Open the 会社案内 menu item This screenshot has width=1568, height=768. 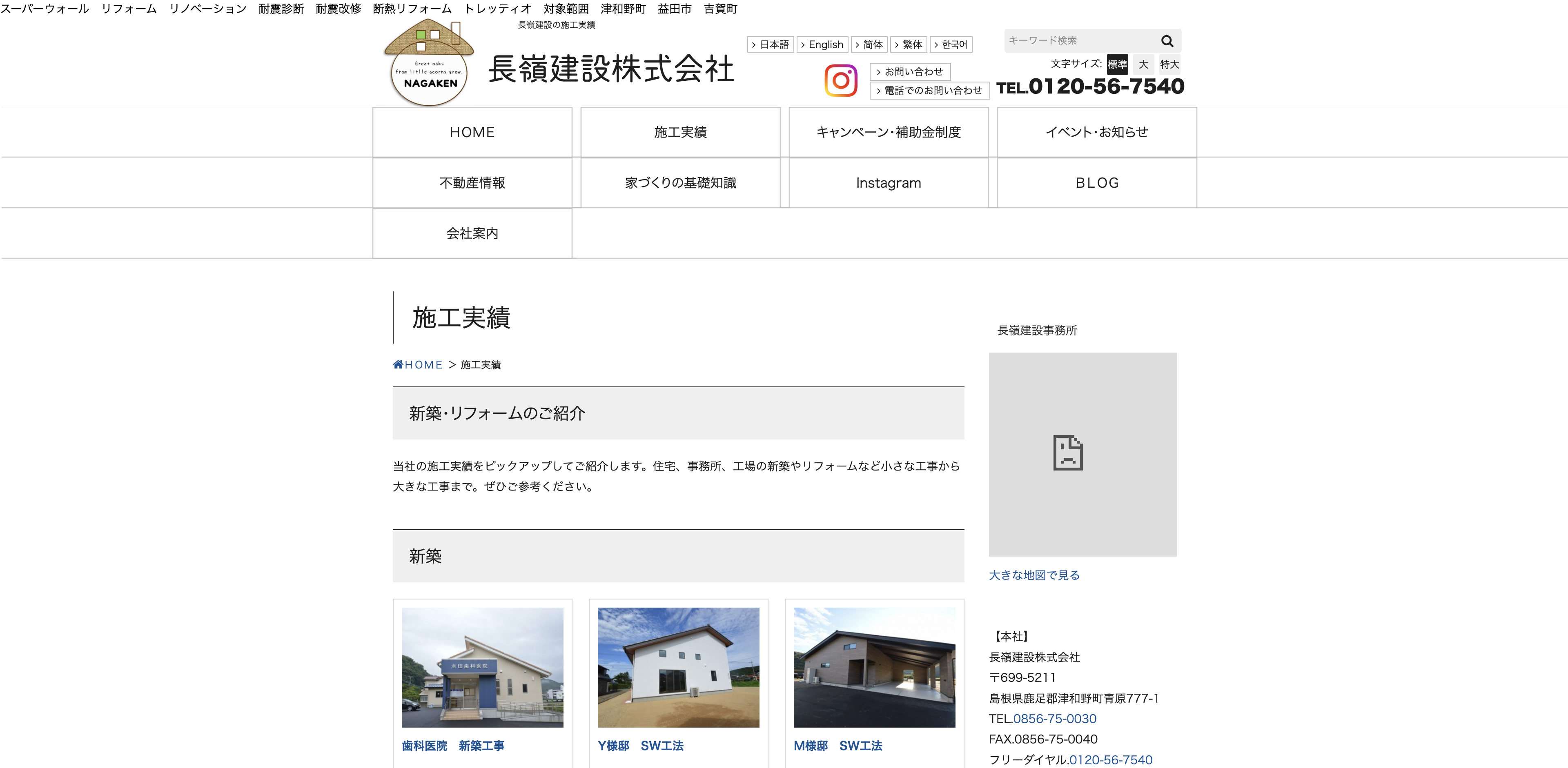[472, 233]
